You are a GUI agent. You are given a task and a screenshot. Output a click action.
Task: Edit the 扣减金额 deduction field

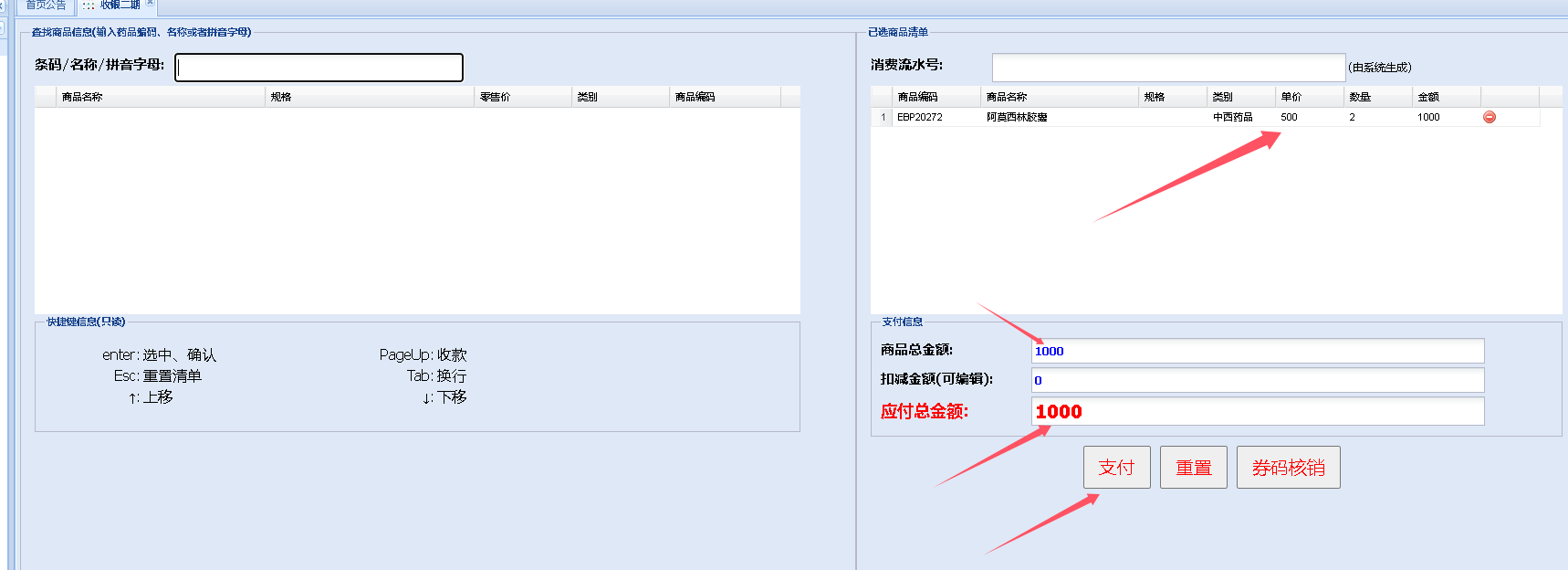(x=1257, y=380)
